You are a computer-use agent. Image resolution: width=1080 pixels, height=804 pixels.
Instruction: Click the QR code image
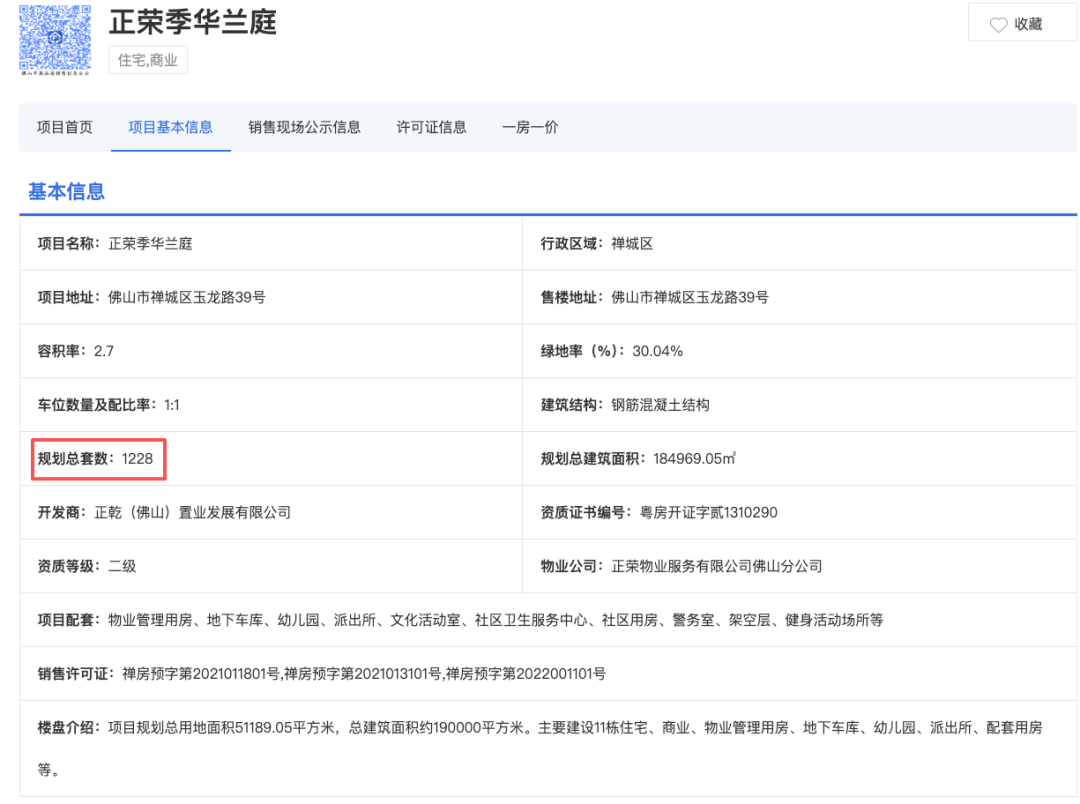point(55,36)
